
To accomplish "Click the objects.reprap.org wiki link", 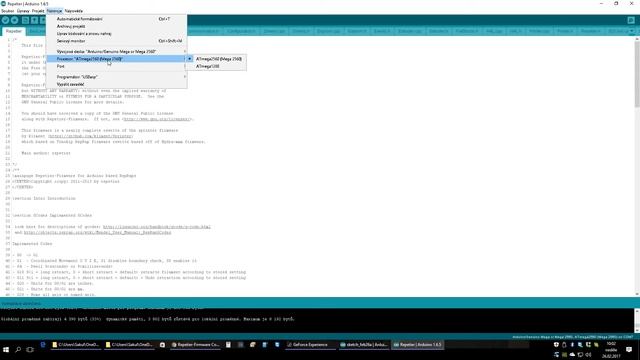I will 97,232.
